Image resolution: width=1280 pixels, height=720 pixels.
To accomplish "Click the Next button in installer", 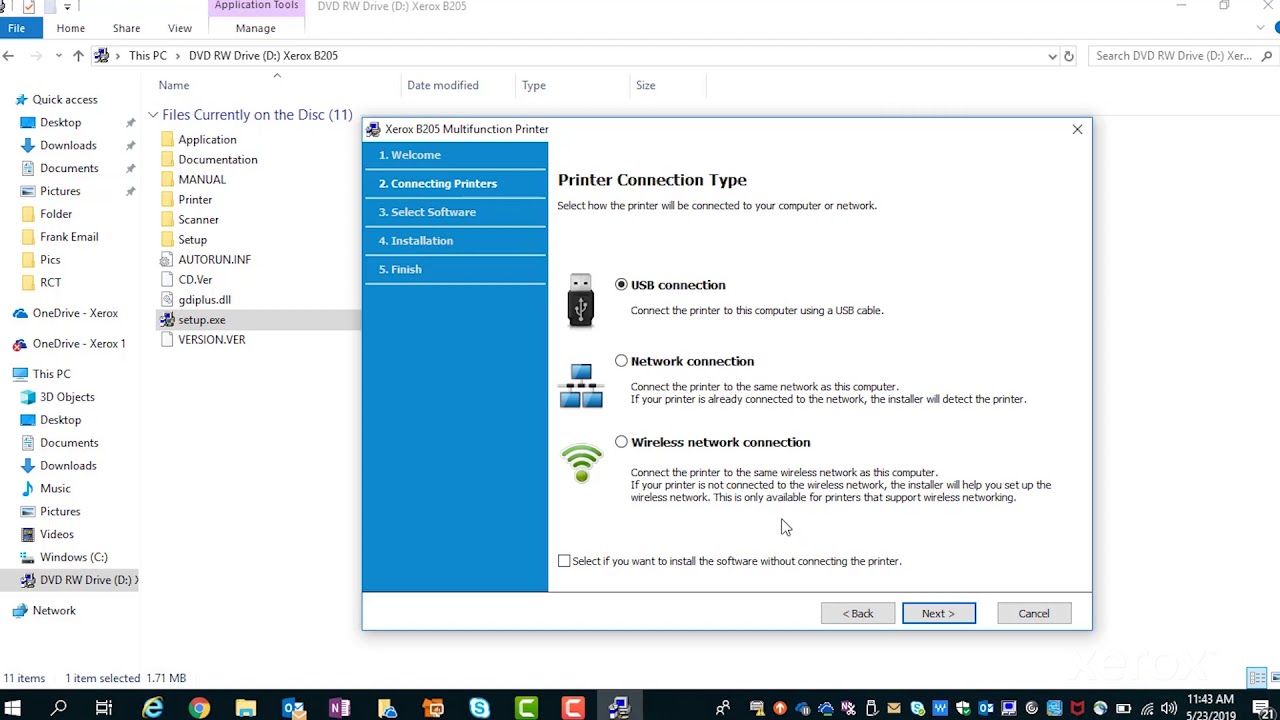I will 938,613.
